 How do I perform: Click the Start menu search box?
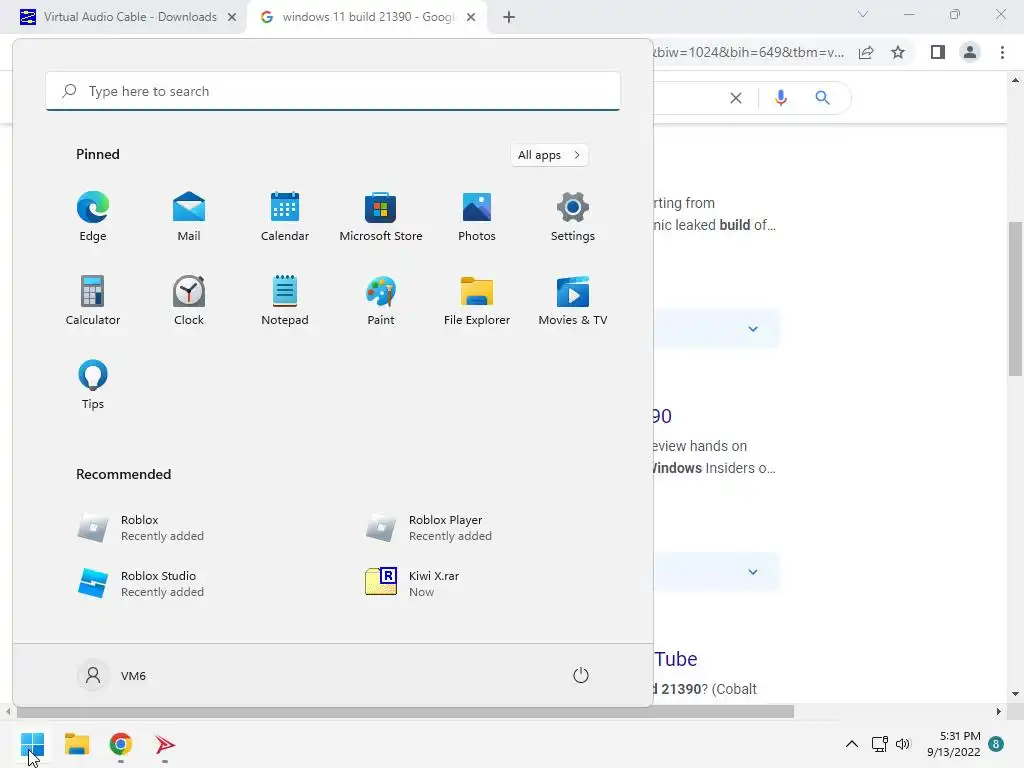(333, 91)
